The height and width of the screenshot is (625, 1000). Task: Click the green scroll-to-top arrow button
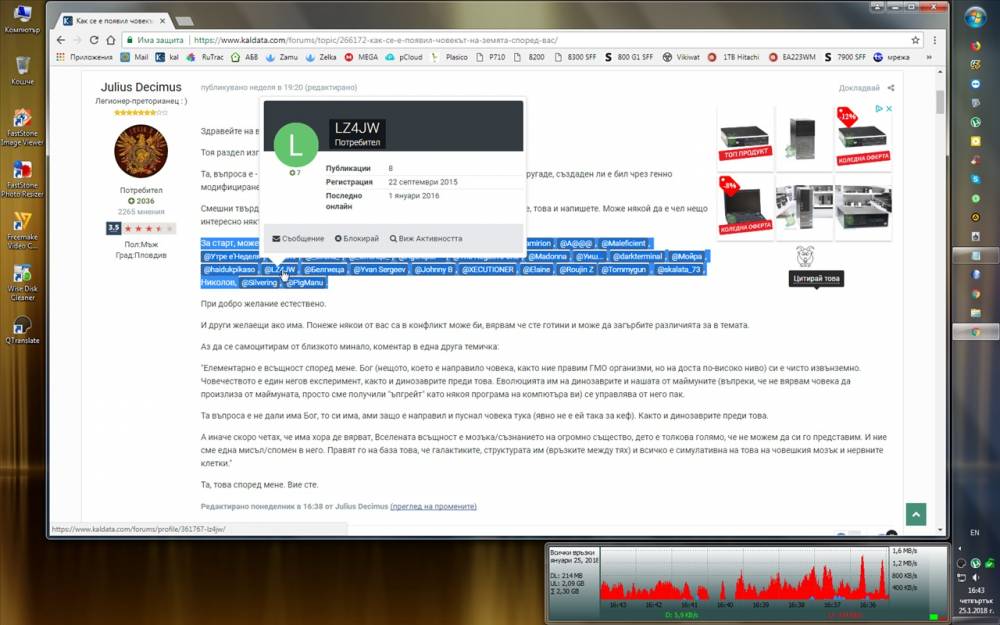tap(916, 514)
